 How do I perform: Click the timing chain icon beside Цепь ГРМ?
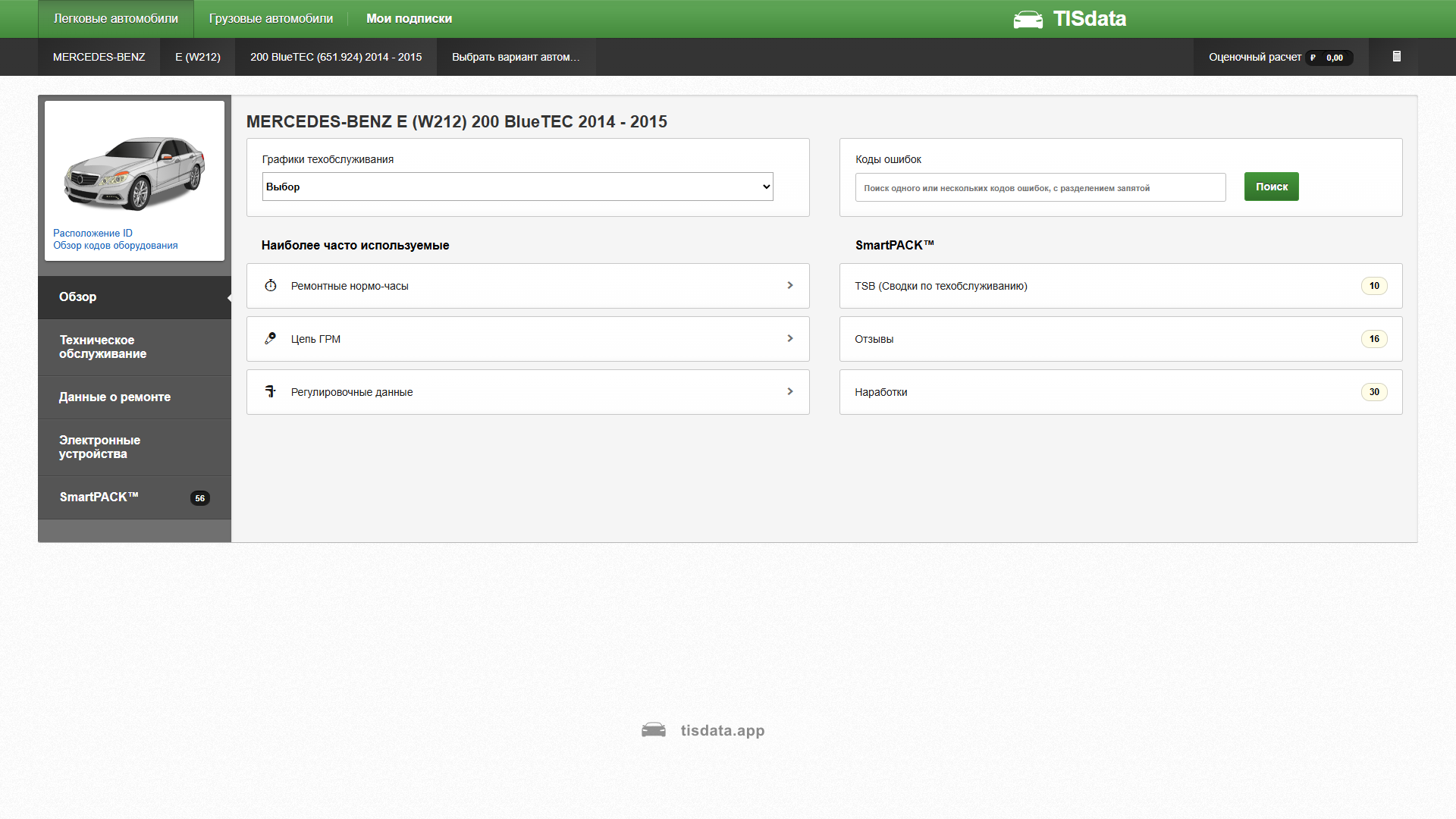271,338
